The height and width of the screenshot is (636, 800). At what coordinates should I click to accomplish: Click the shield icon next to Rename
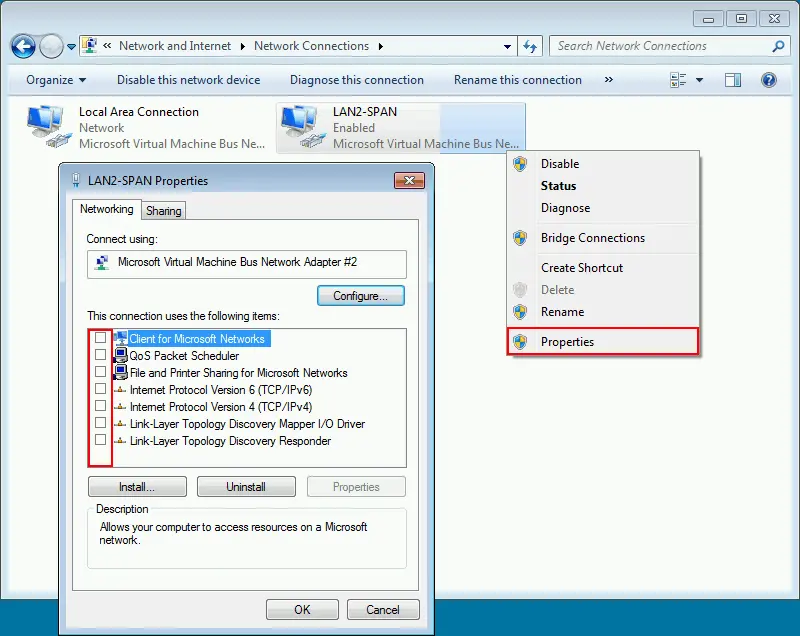[520, 312]
